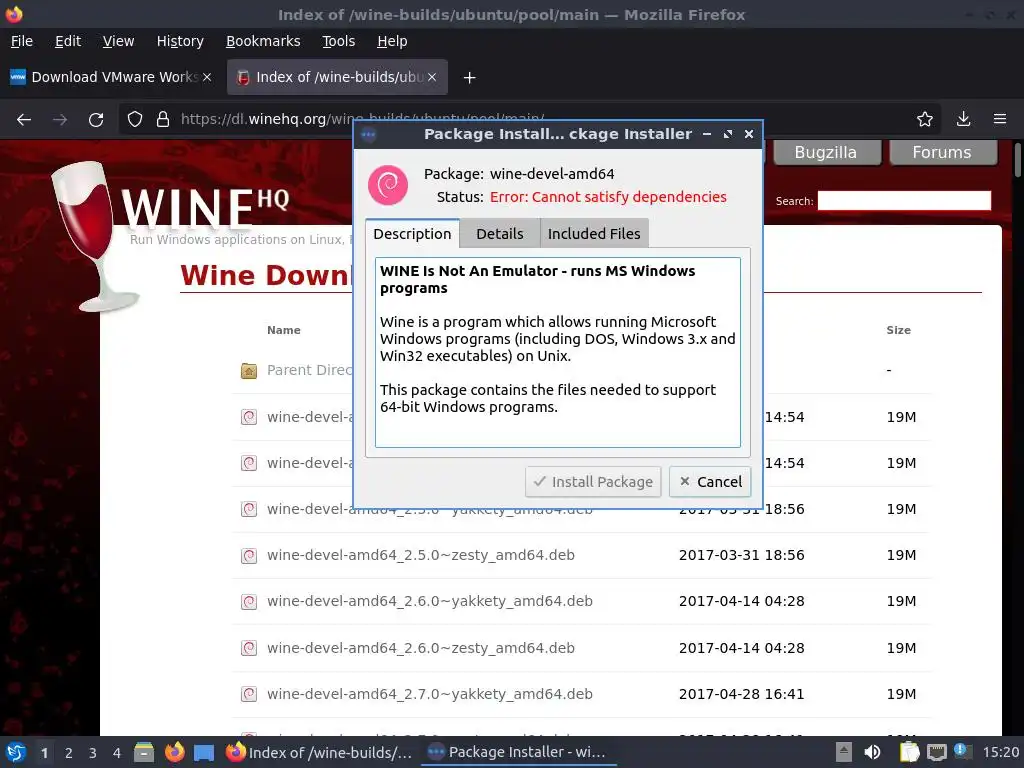Close the Download VMware Workstation tab
This screenshot has height=768, width=1024.
[207, 77]
